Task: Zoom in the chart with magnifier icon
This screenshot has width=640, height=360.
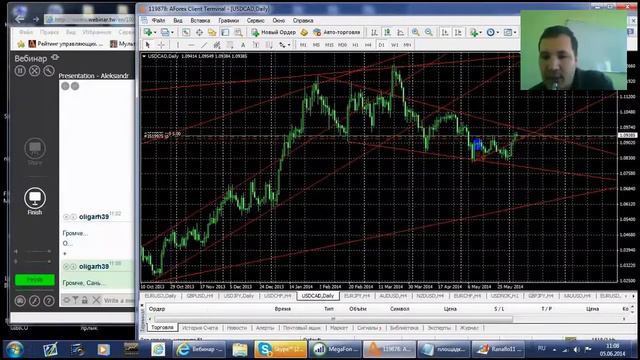Action: click(416, 32)
